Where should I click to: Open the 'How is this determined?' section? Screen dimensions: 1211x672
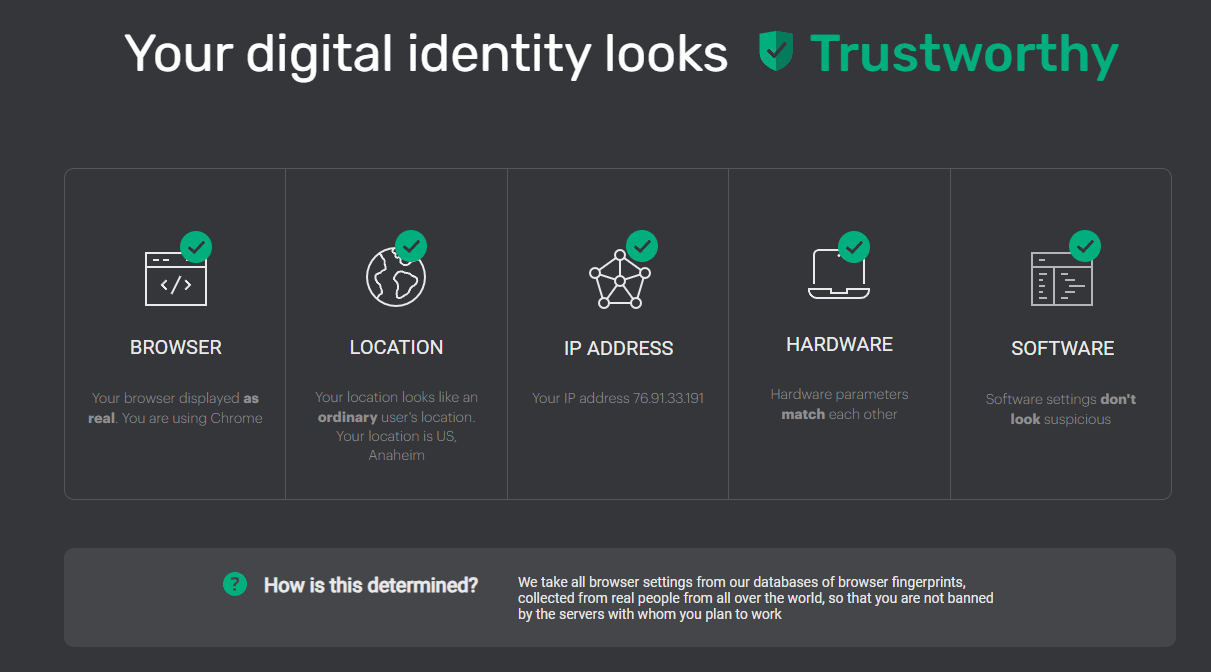[x=370, y=585]
